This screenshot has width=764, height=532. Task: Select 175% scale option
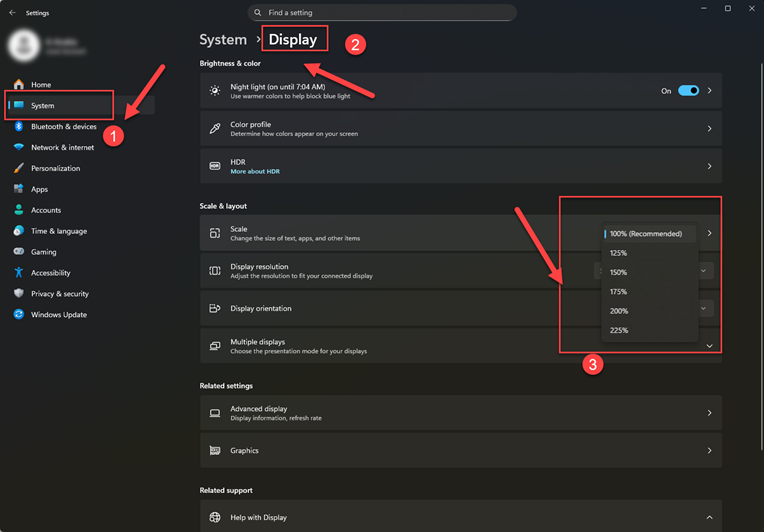(x=649, y=292)
